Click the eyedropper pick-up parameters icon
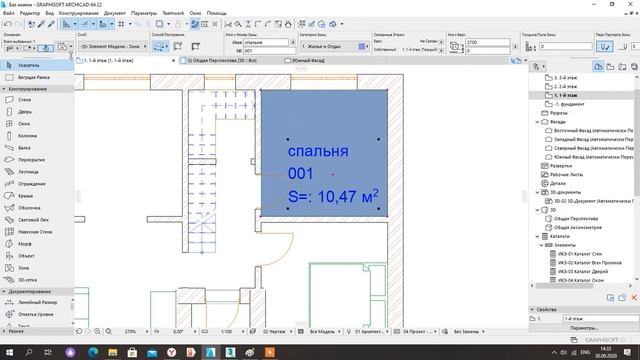Viewport: 640px width, 360px height. pyautogui.click(x=42, y=24)
